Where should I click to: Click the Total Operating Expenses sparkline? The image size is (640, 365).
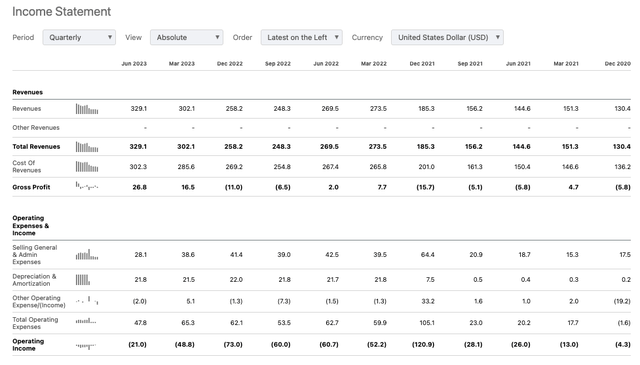(86, 321)
